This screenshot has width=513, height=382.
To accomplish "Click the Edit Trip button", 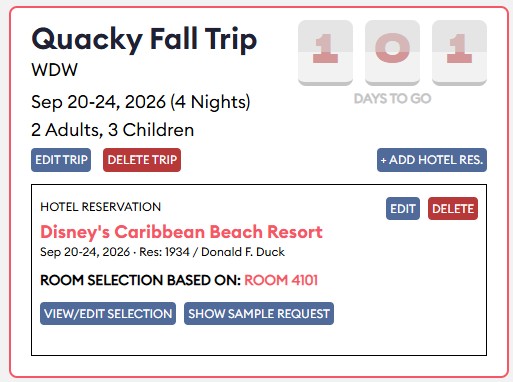I will click(x=61, y=160).
